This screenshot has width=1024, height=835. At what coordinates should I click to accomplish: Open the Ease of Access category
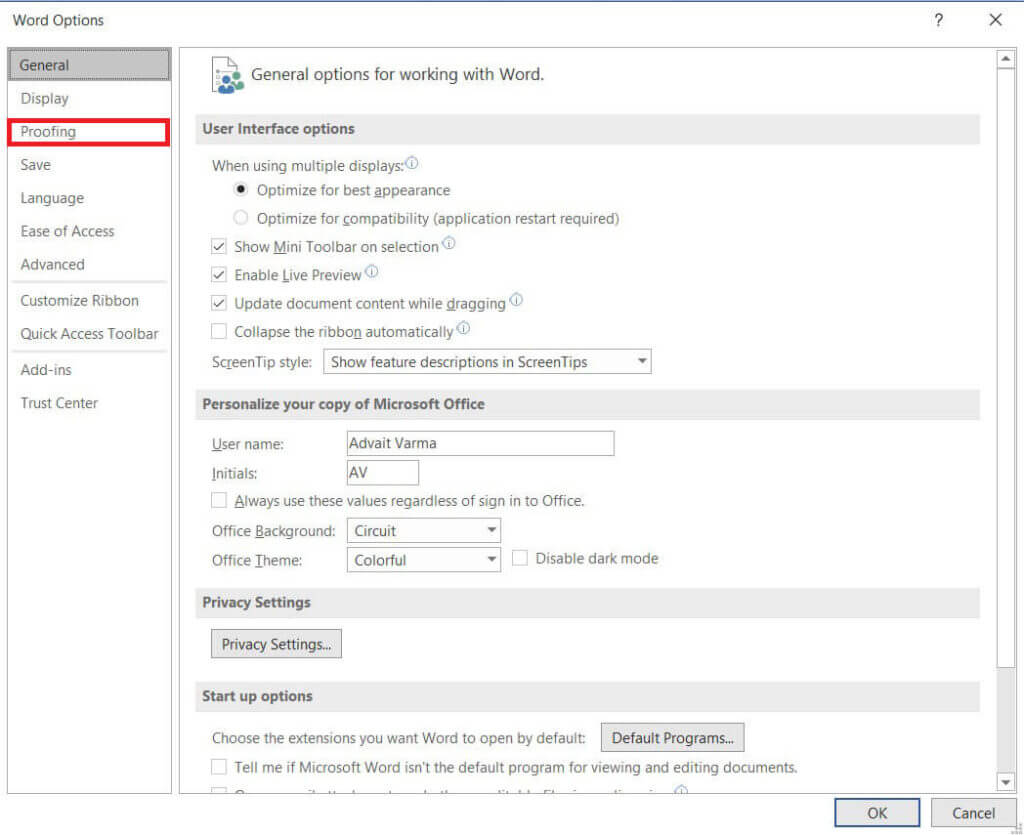point(89,231)
